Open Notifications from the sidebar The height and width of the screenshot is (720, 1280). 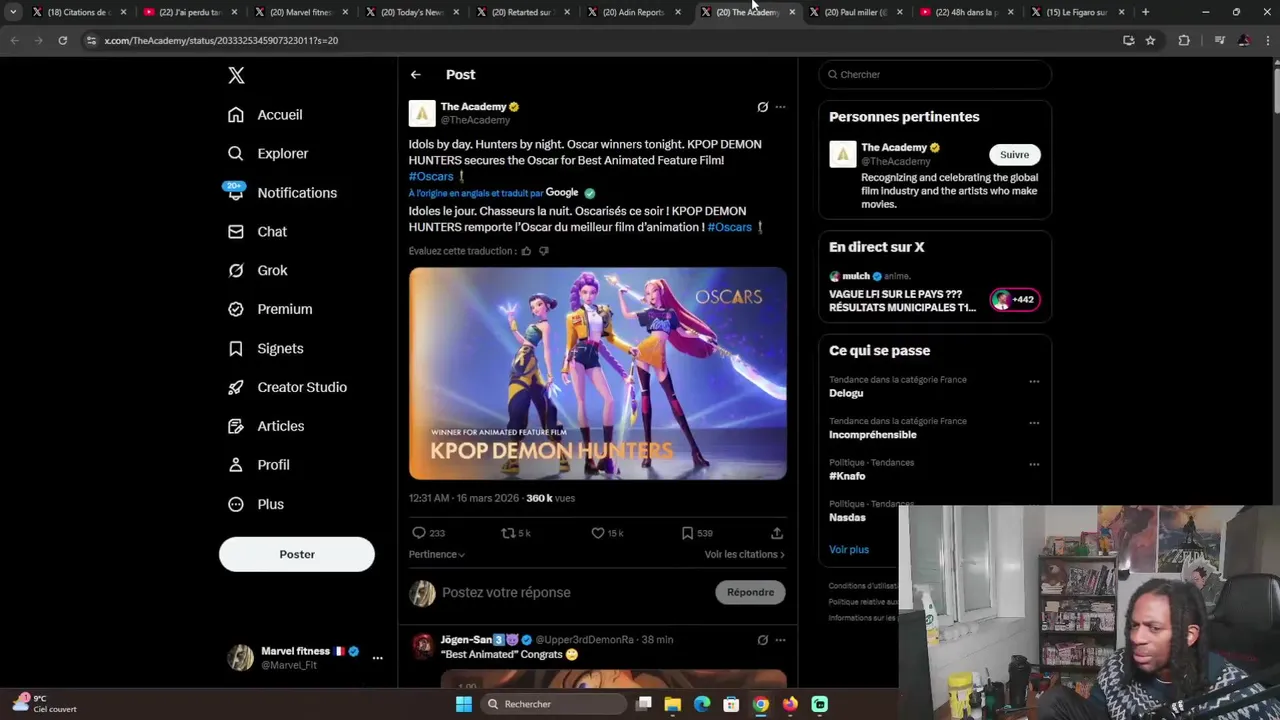pyautogui.click(x=282, y=193)
